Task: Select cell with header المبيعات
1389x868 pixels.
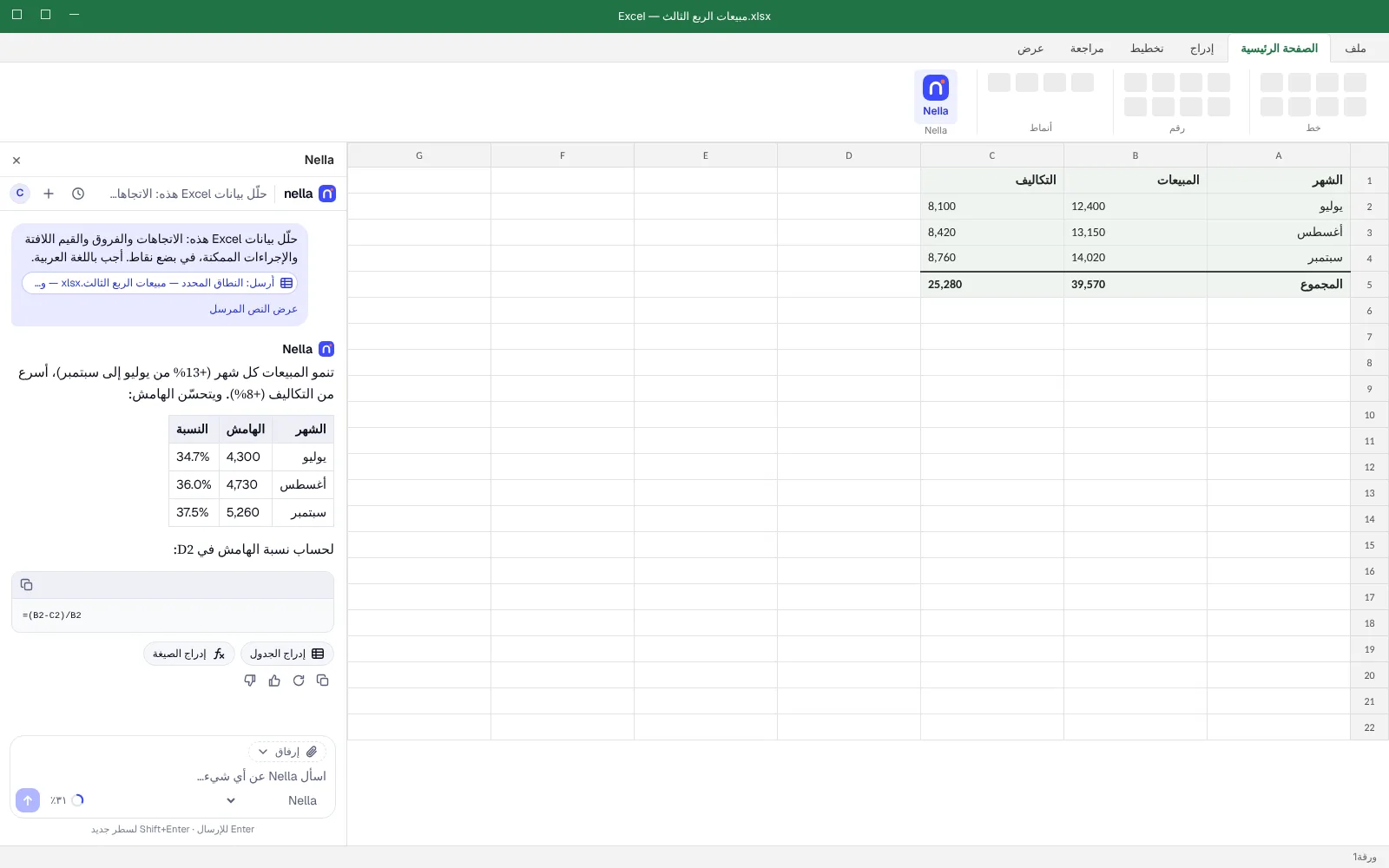Action: [1136, 181]
